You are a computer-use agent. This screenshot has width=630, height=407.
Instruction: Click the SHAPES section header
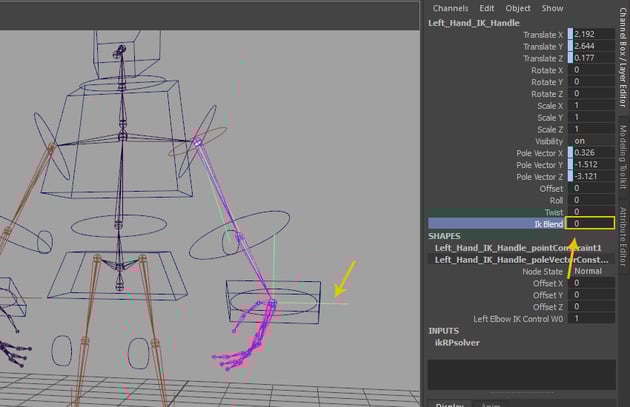pyautogui.click(x=444, y=236)
